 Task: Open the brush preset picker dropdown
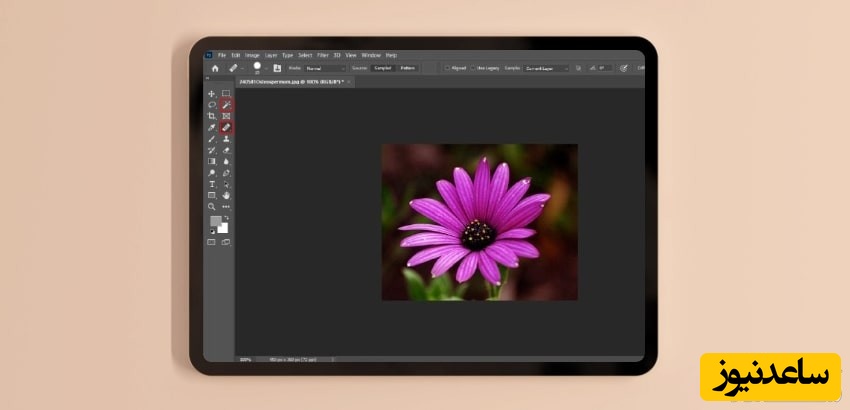pos(266,68)
